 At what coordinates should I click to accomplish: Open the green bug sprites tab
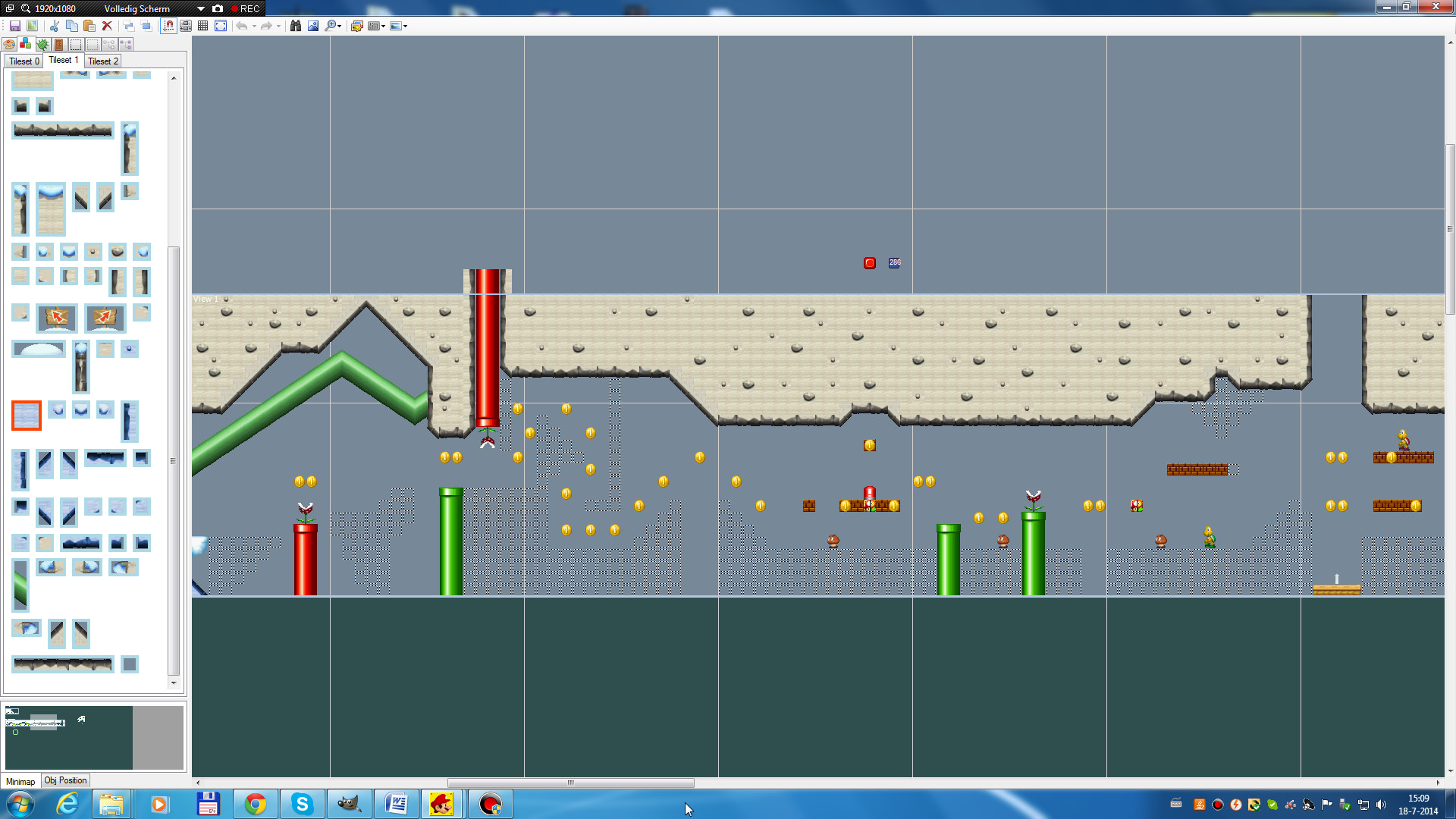point(42,44)
